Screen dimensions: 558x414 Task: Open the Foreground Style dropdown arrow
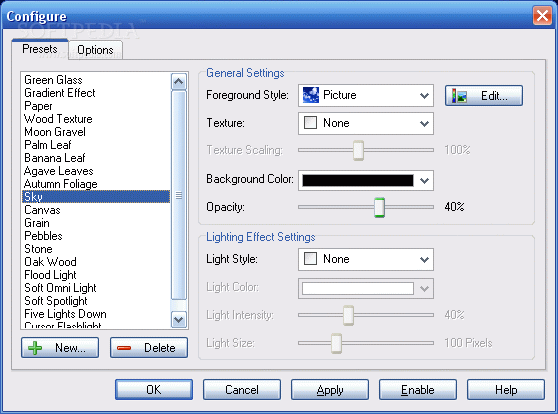point(424,95)
